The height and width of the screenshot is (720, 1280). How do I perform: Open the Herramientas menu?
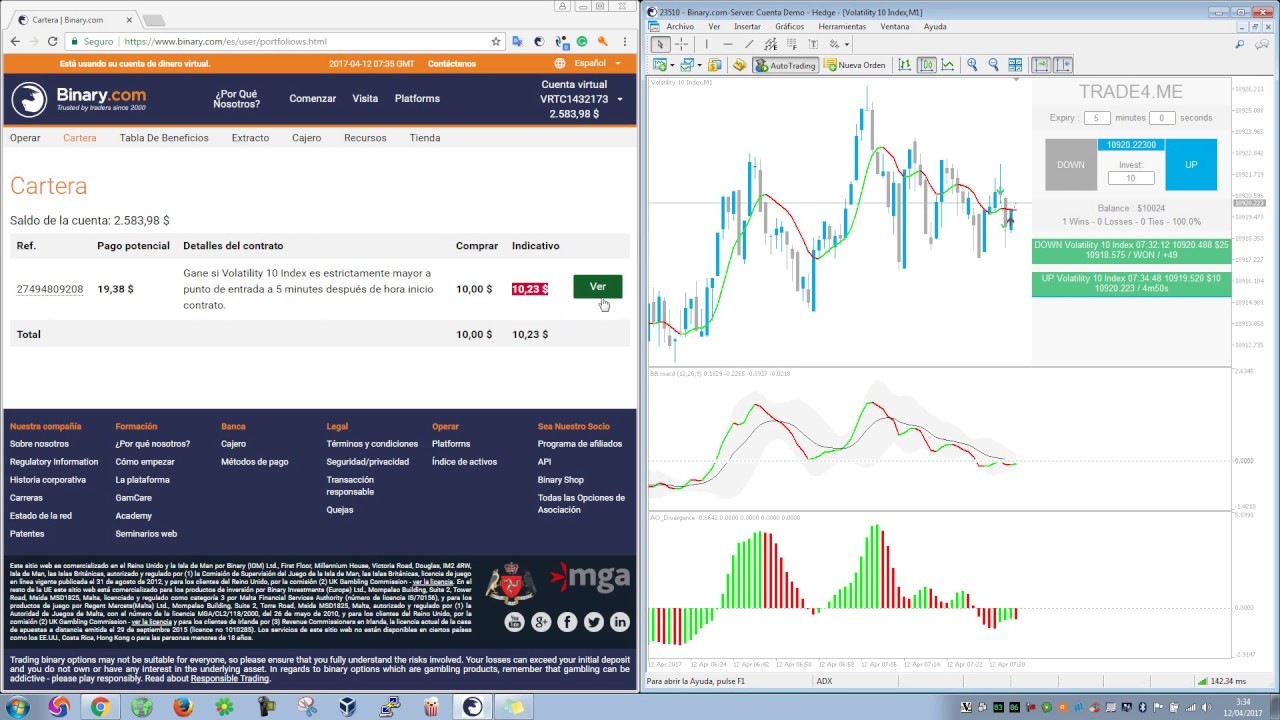842,27
